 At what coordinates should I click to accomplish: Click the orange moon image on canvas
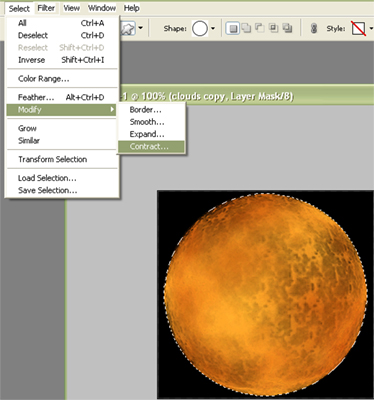pos(266,294)
